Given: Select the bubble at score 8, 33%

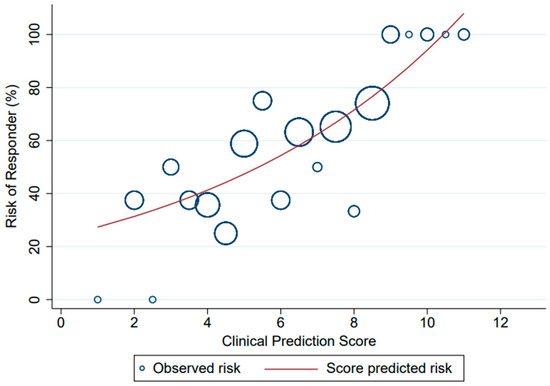Looking at the screenshot, I should (x=354, y=211).
